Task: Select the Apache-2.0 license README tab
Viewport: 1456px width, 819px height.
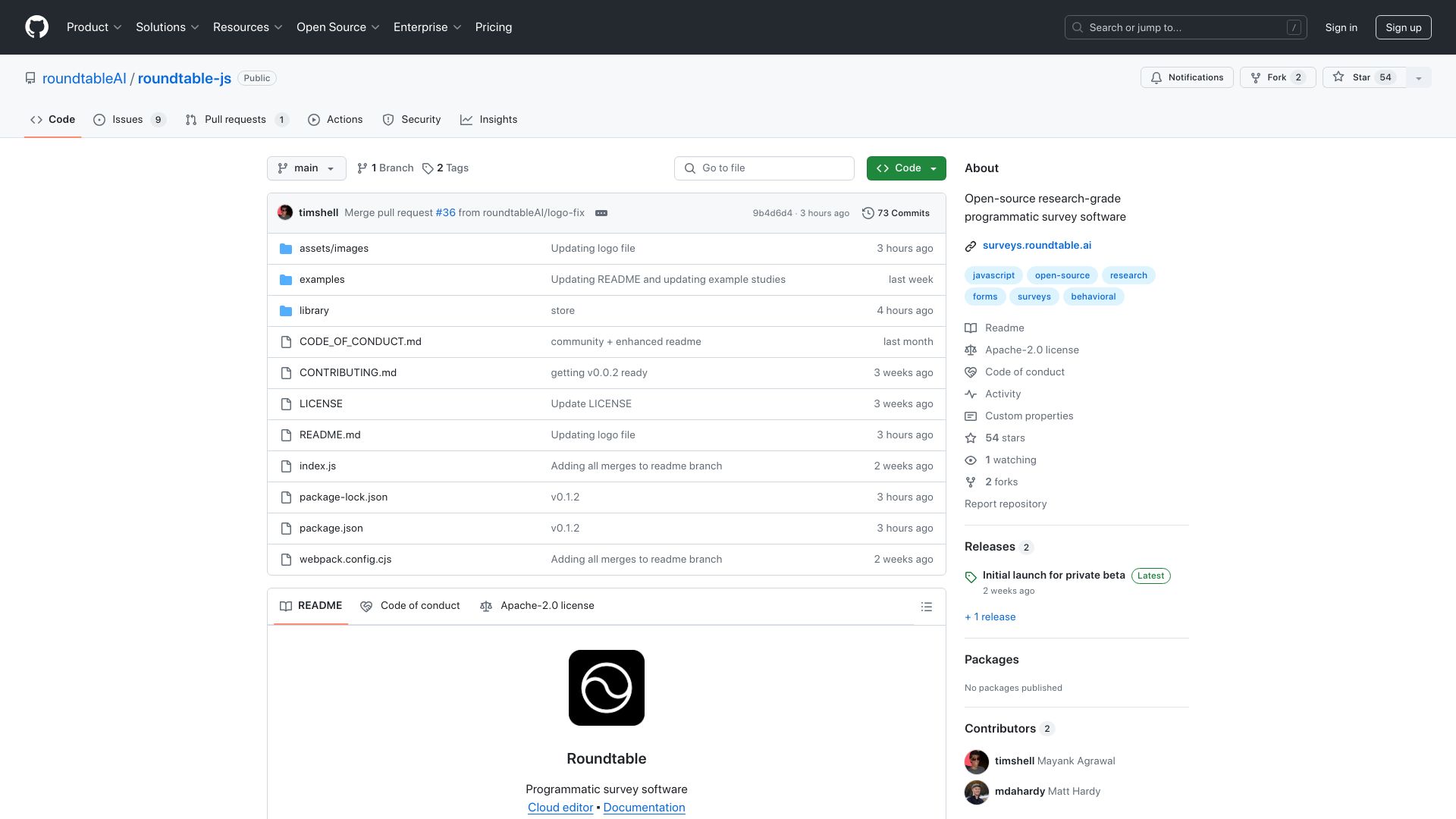Action: [x=537, y=606]
